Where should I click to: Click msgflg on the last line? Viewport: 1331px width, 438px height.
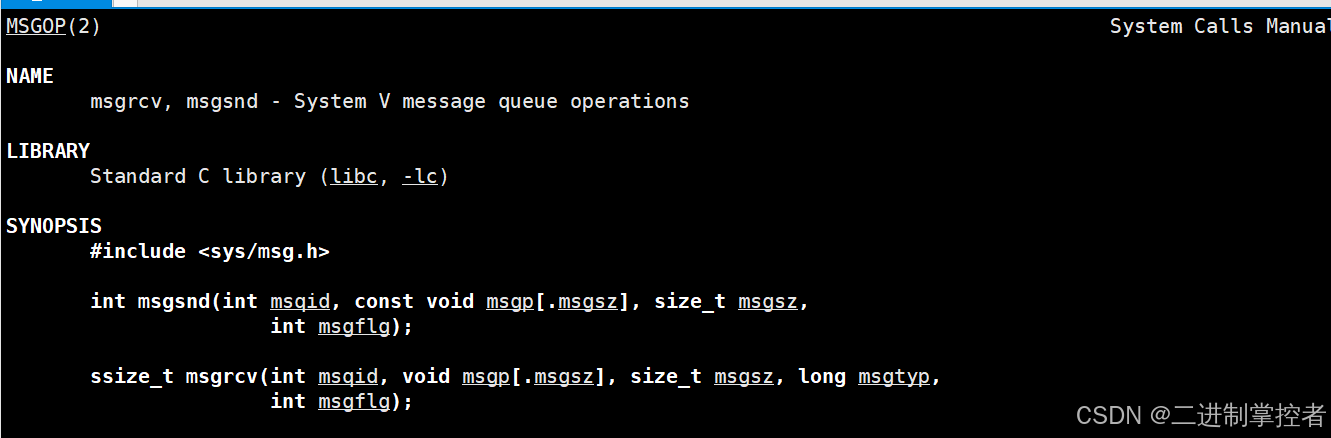click(x=354, y=402)
